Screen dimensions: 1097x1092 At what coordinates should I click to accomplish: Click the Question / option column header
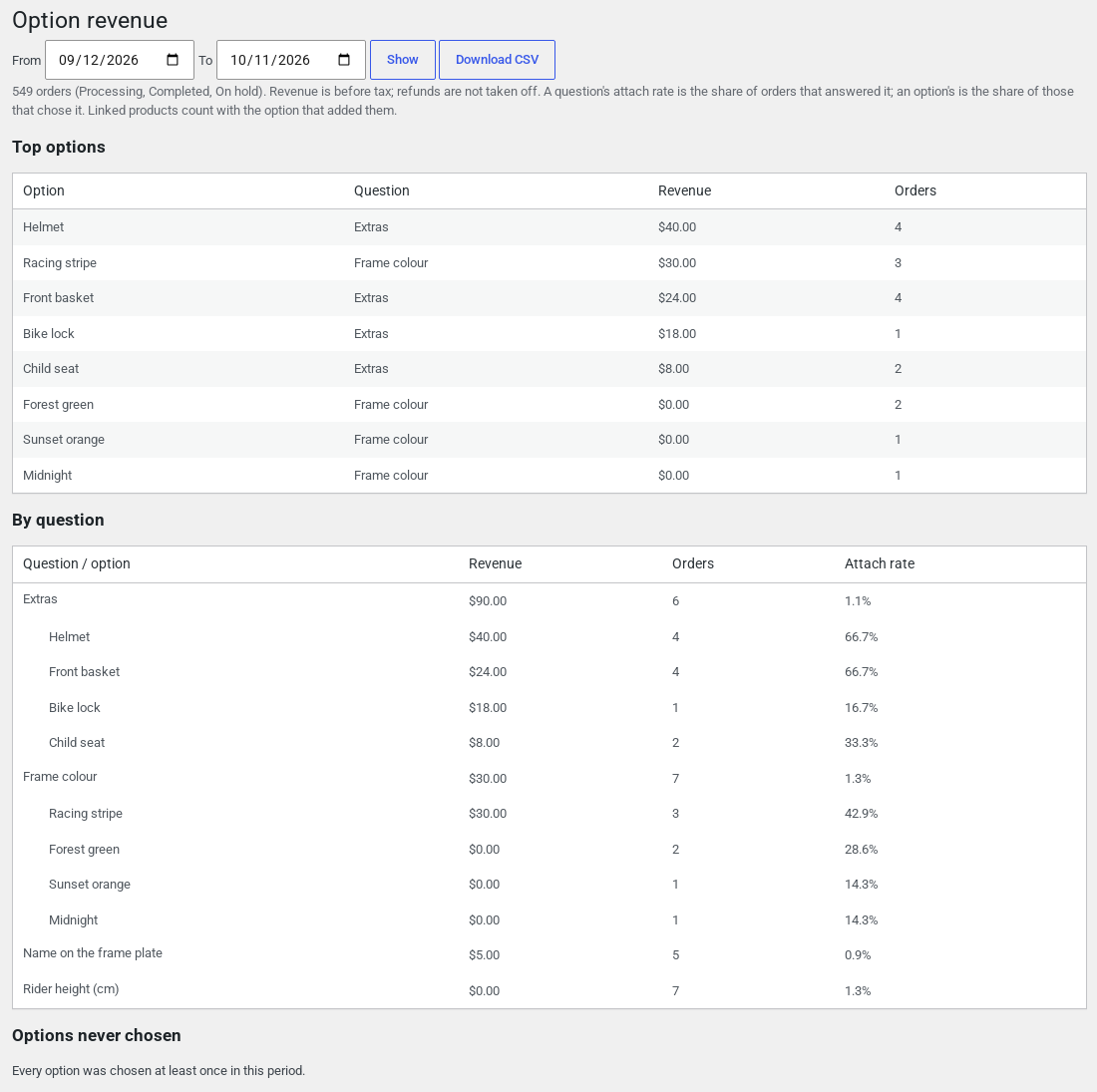[76, 563]
